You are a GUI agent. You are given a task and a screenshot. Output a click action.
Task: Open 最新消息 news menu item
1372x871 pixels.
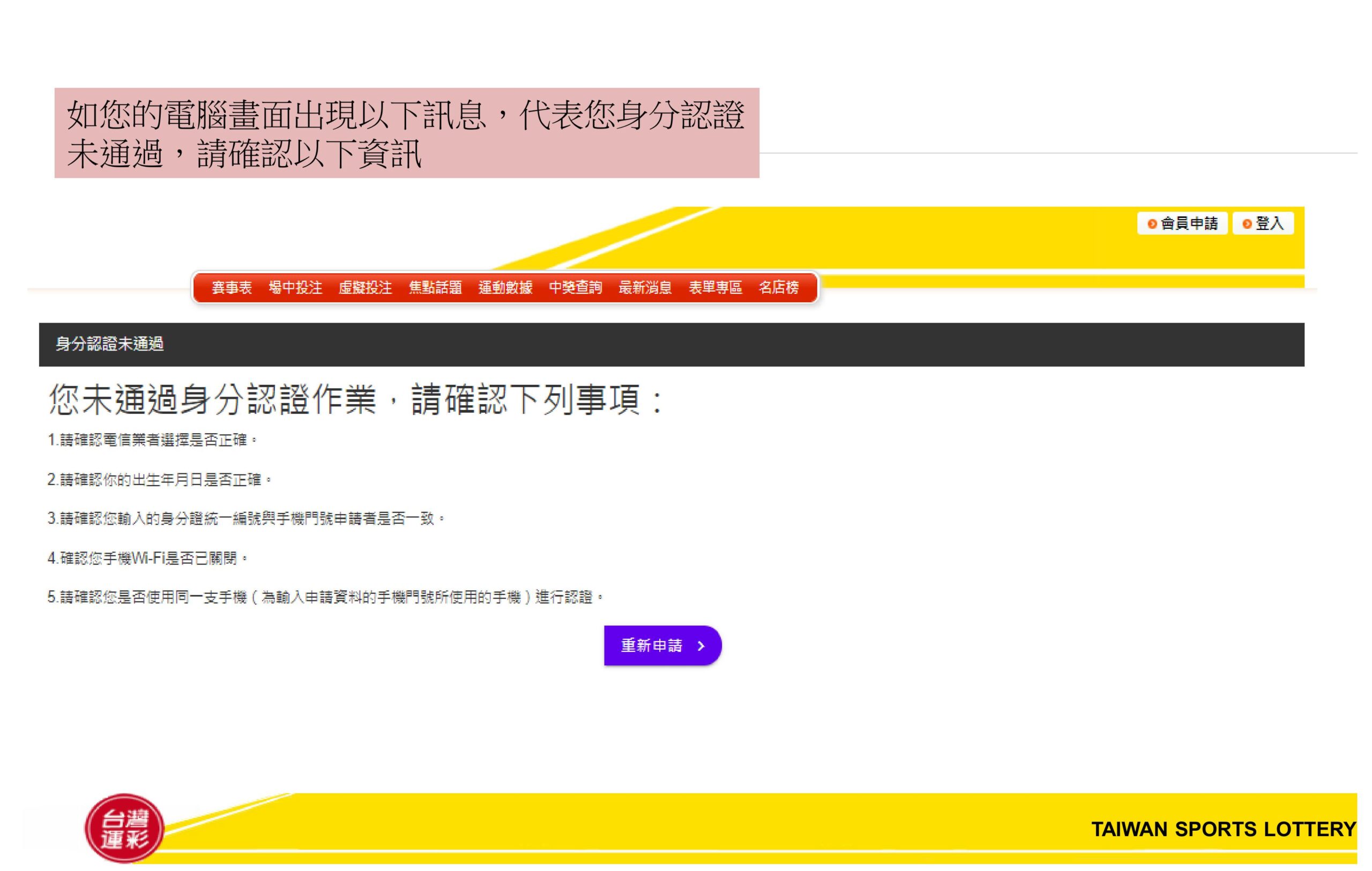(645, 288)
